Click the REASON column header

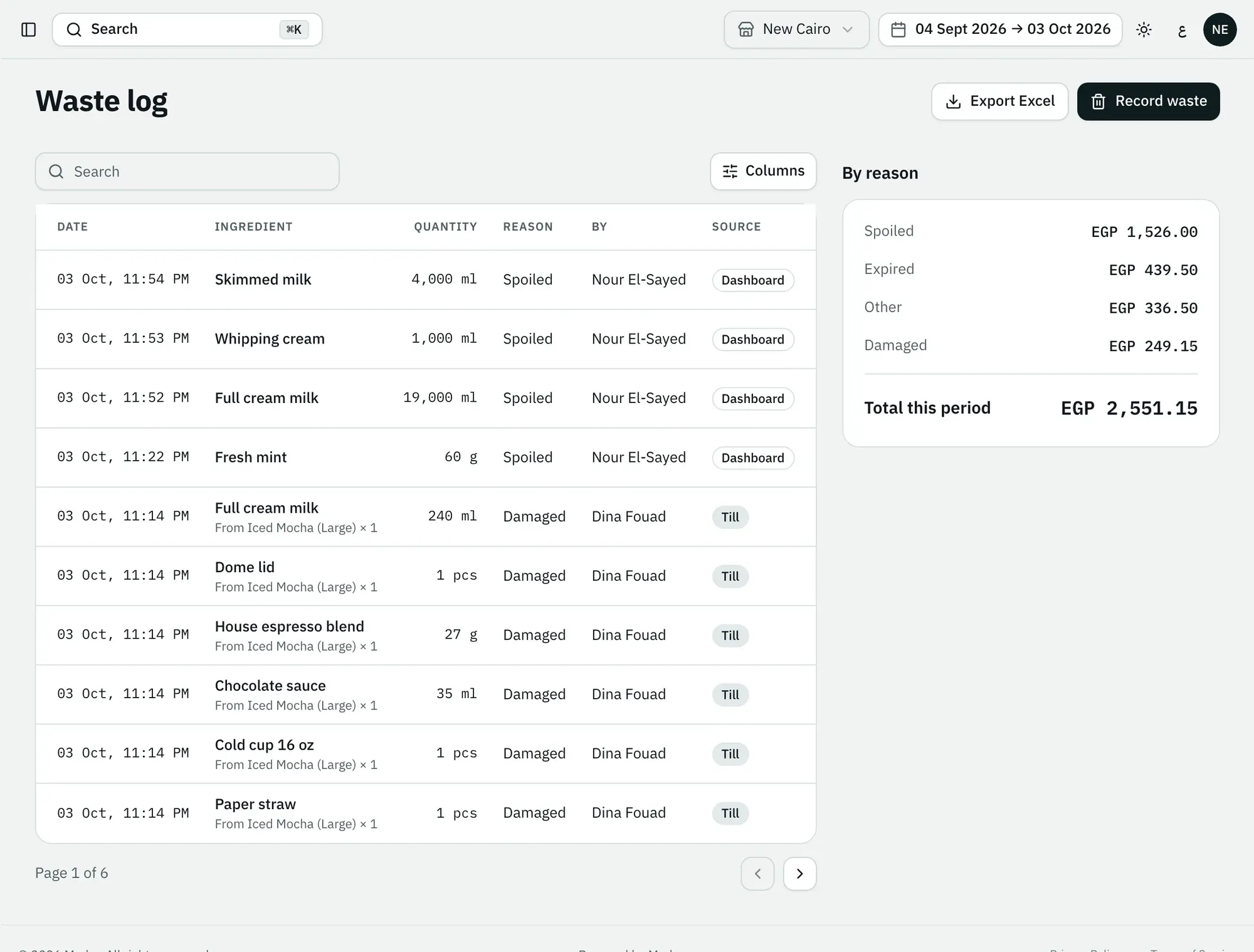(528, 227)
